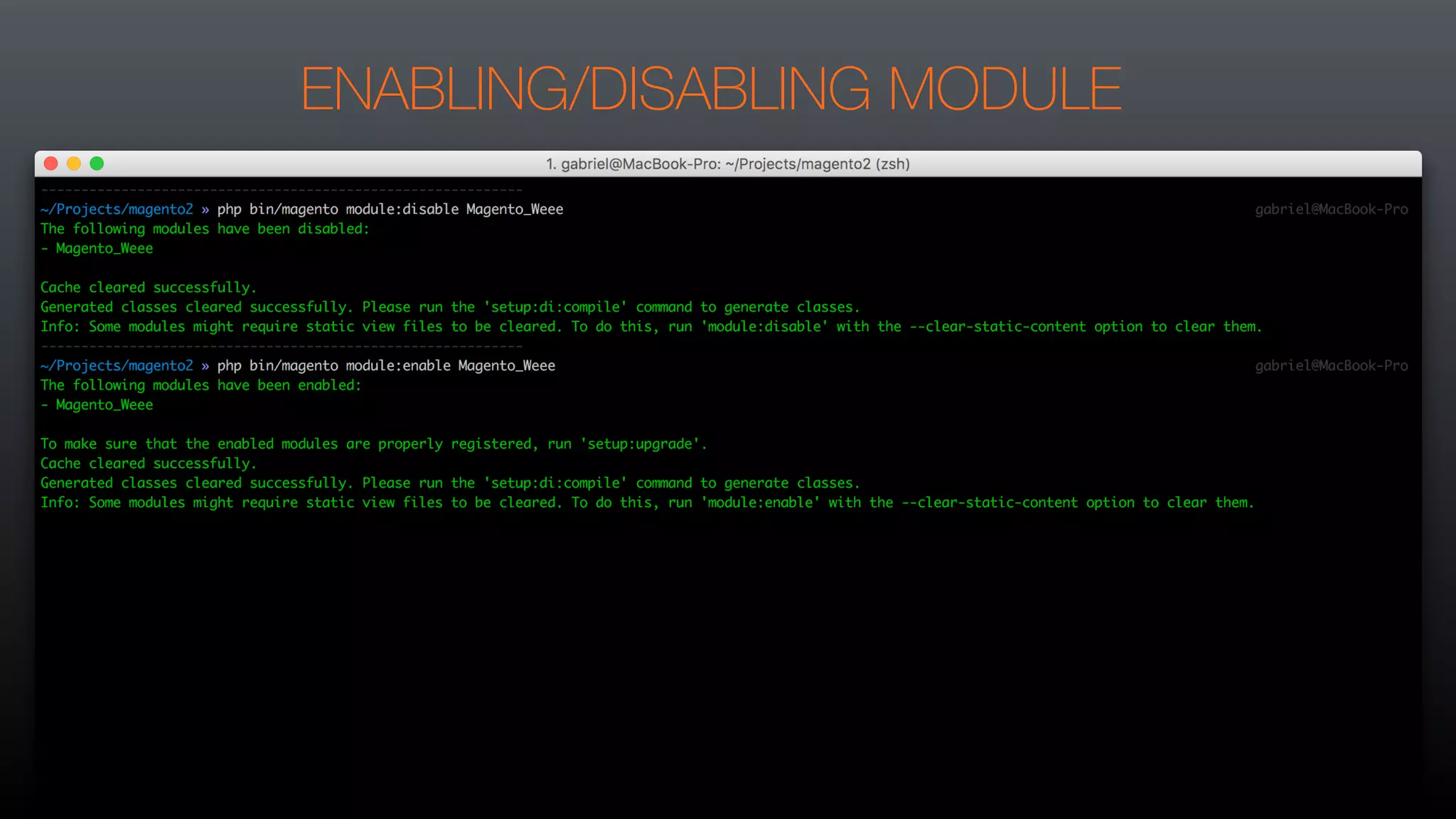Click the Info line mentioning 'module:enable' option
The height and width of the screenshot is (819, 1456).
(647, 503)
